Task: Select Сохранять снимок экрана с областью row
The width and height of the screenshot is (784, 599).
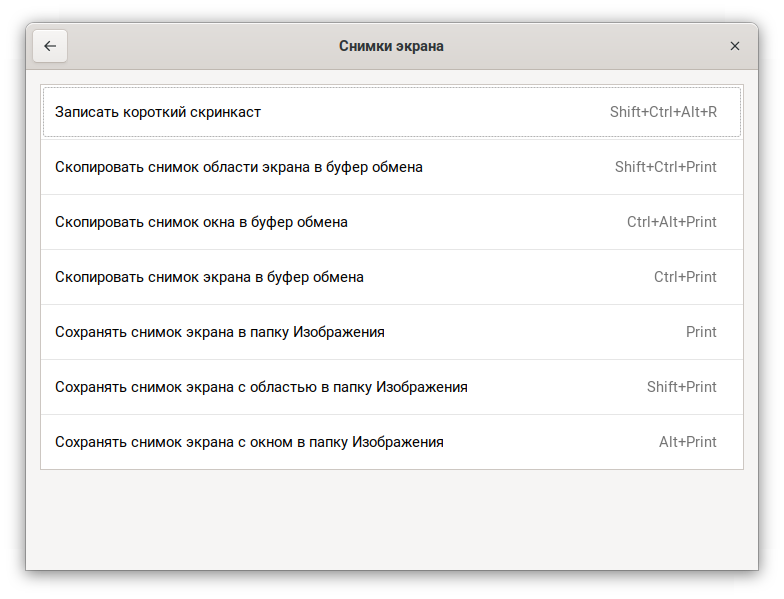Action: pos(261,387)
